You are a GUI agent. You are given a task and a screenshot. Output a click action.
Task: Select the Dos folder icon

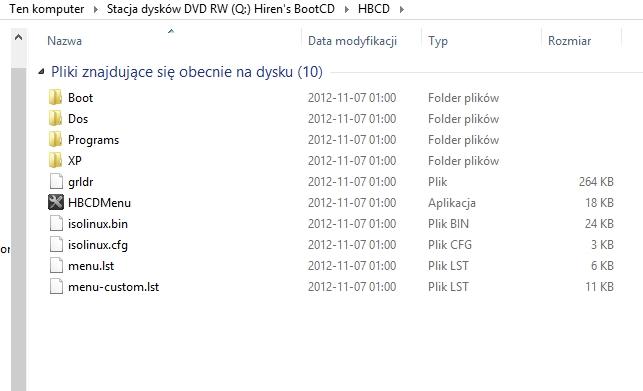tap(55, 119)
